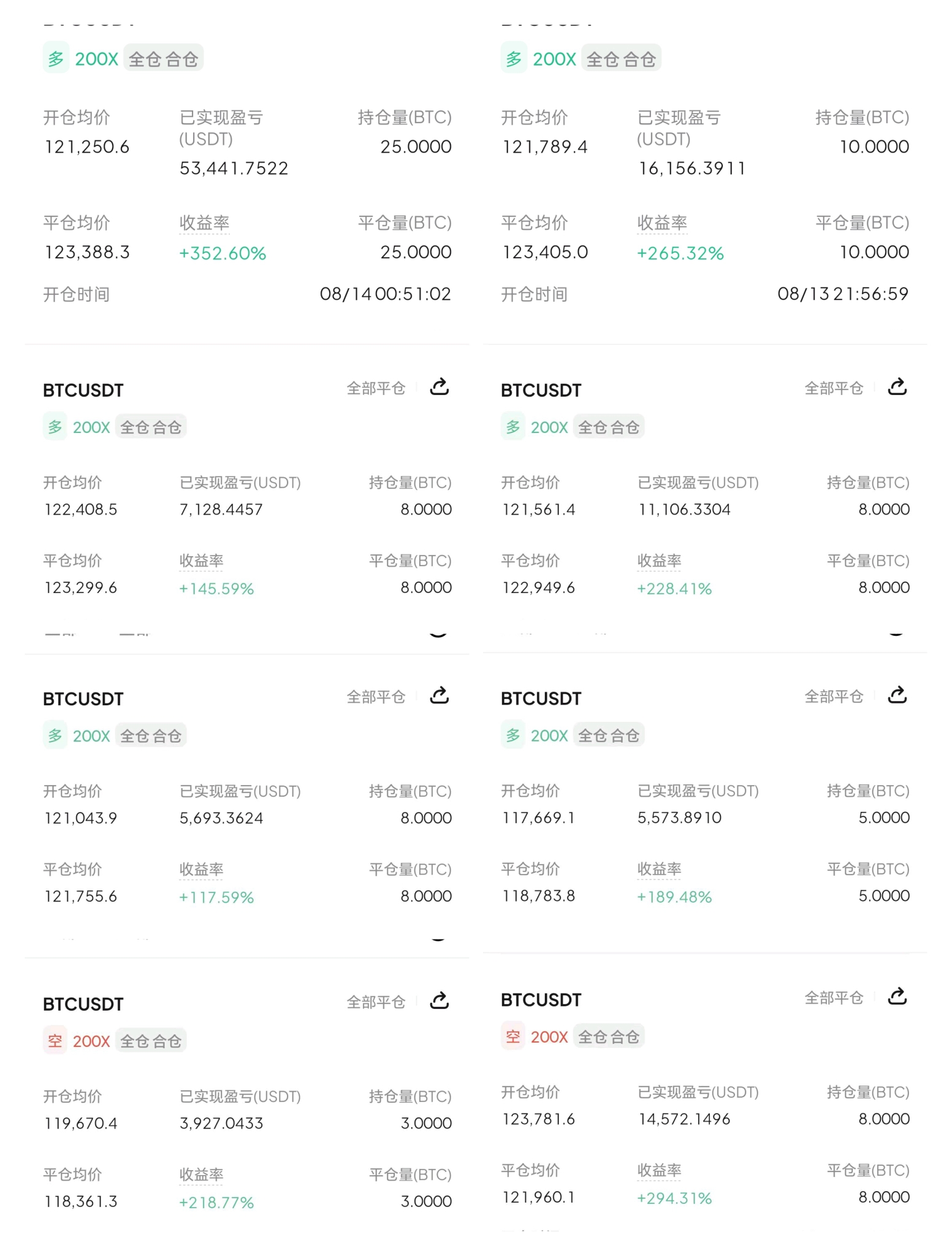Click share icon on the +145.59% BTCUSDT card
The height and width of the screenshot is (1256, 952).
click(440, 388)
